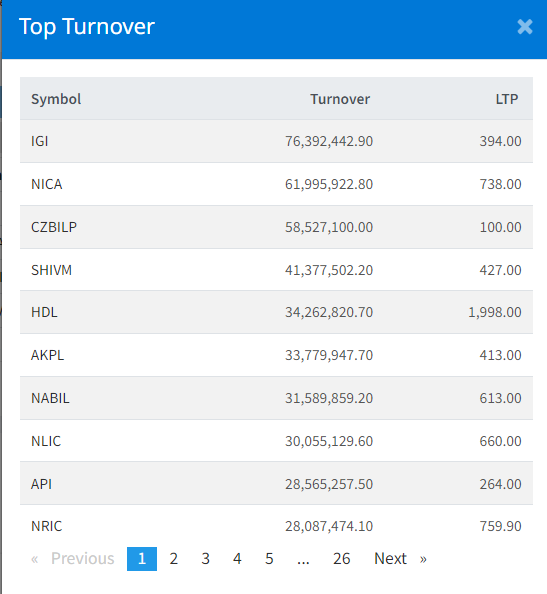Go to page 3 of results
Screen dimensions: 547x594
(205, 558)
